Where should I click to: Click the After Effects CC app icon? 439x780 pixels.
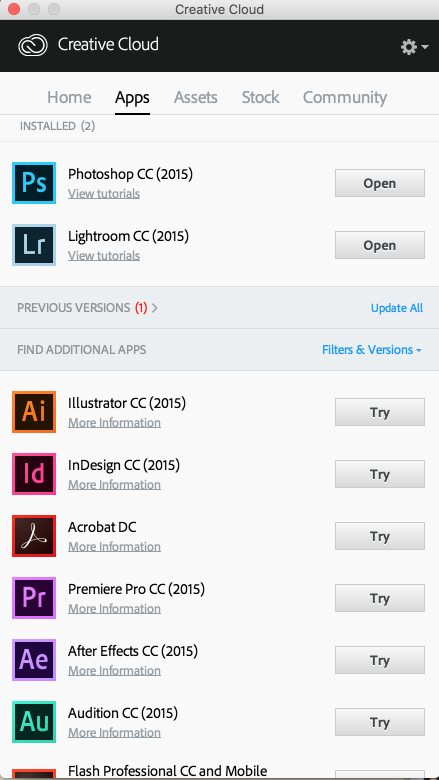click(34, 660)
